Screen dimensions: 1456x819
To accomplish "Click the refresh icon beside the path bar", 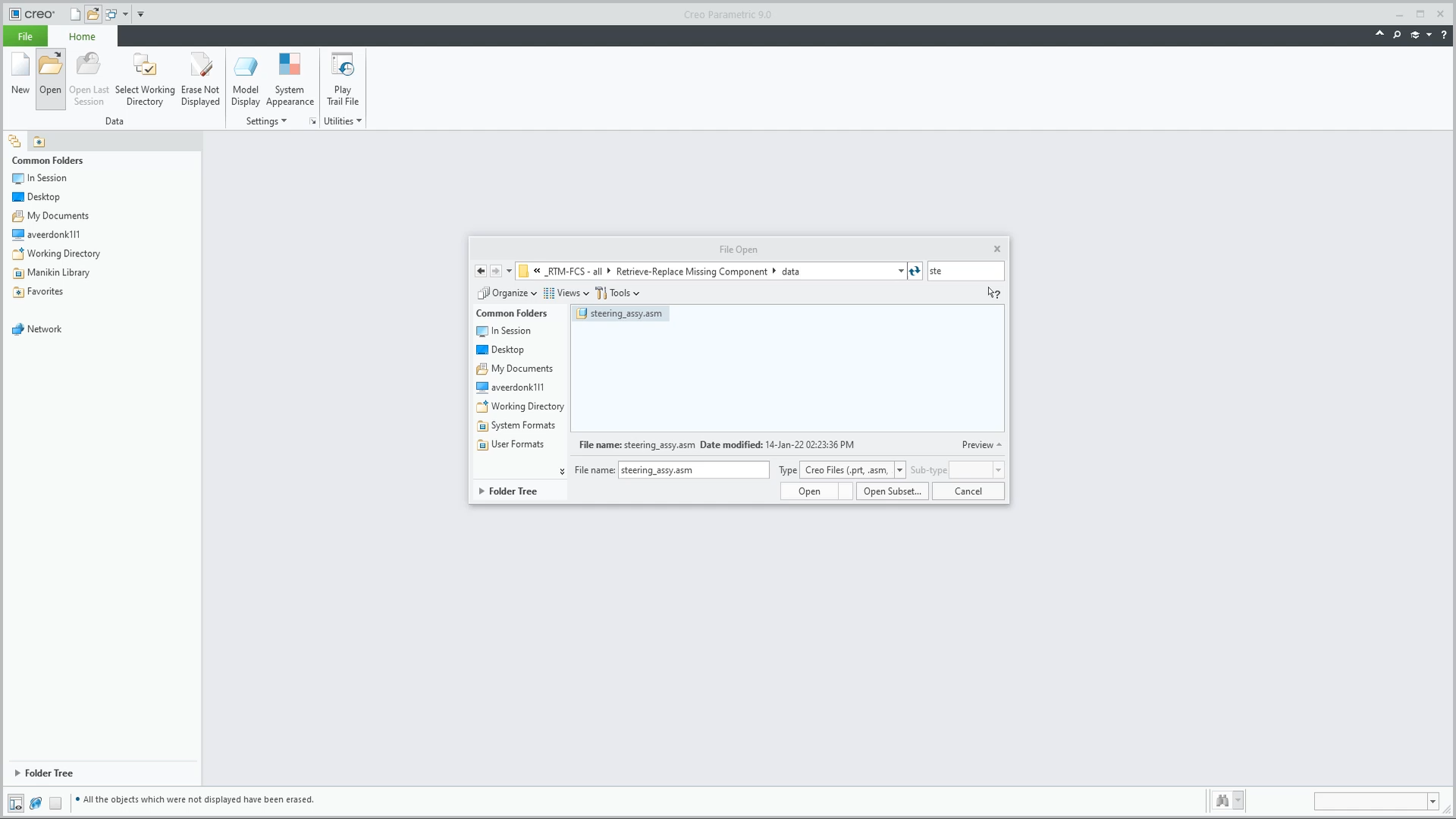I will click(x=914, y=271).
